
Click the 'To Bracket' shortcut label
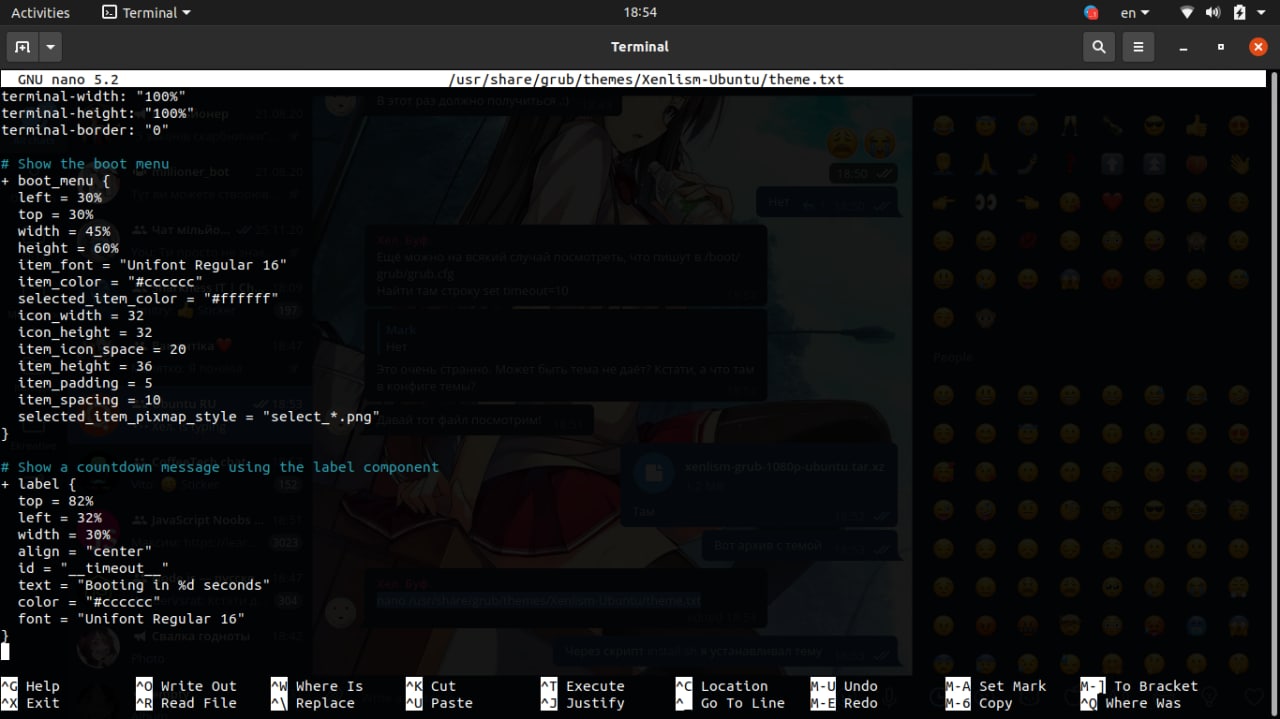[x=1155, y=686]
